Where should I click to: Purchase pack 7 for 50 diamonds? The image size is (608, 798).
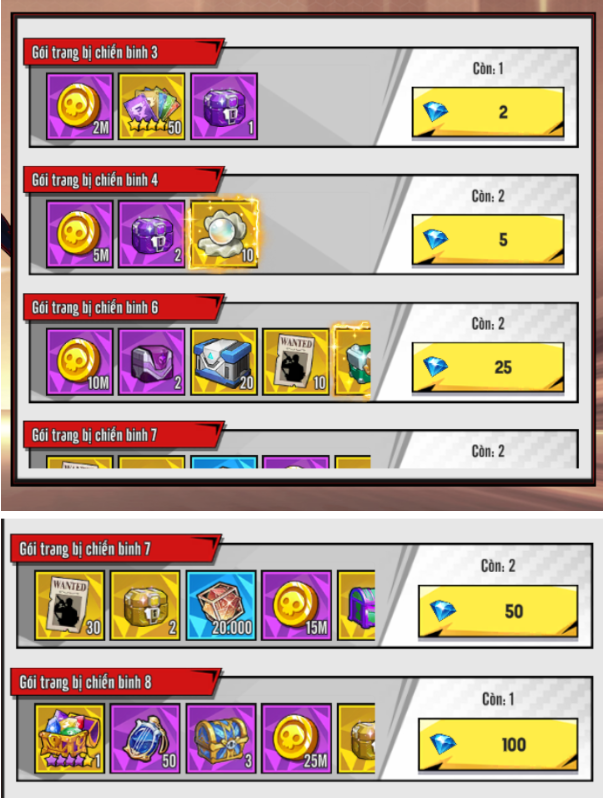[498, 611]
